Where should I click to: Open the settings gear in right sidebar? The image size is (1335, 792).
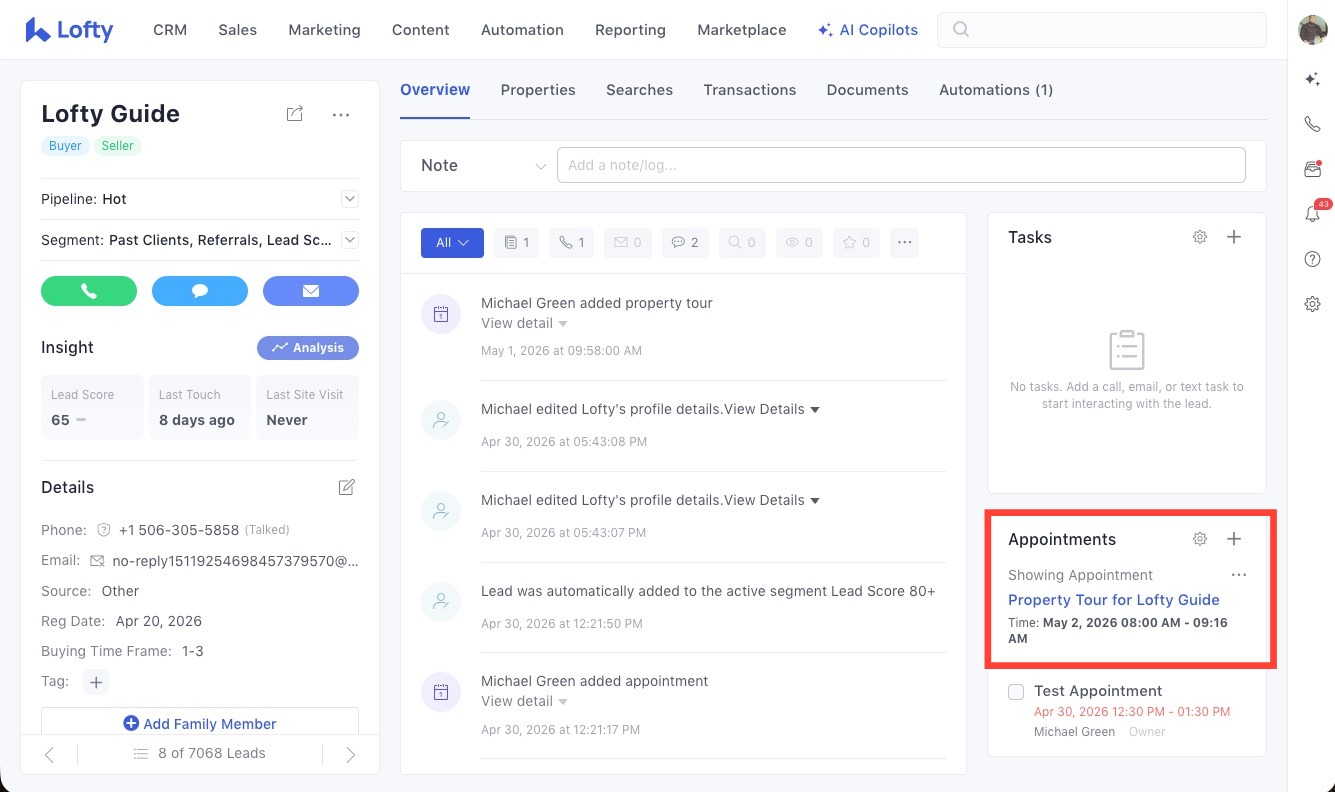[x=1313, y=304]
